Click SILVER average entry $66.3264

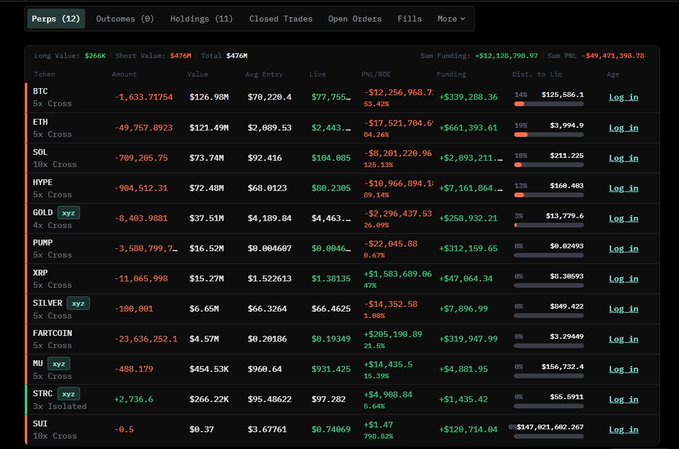click(x=267, y=309)
